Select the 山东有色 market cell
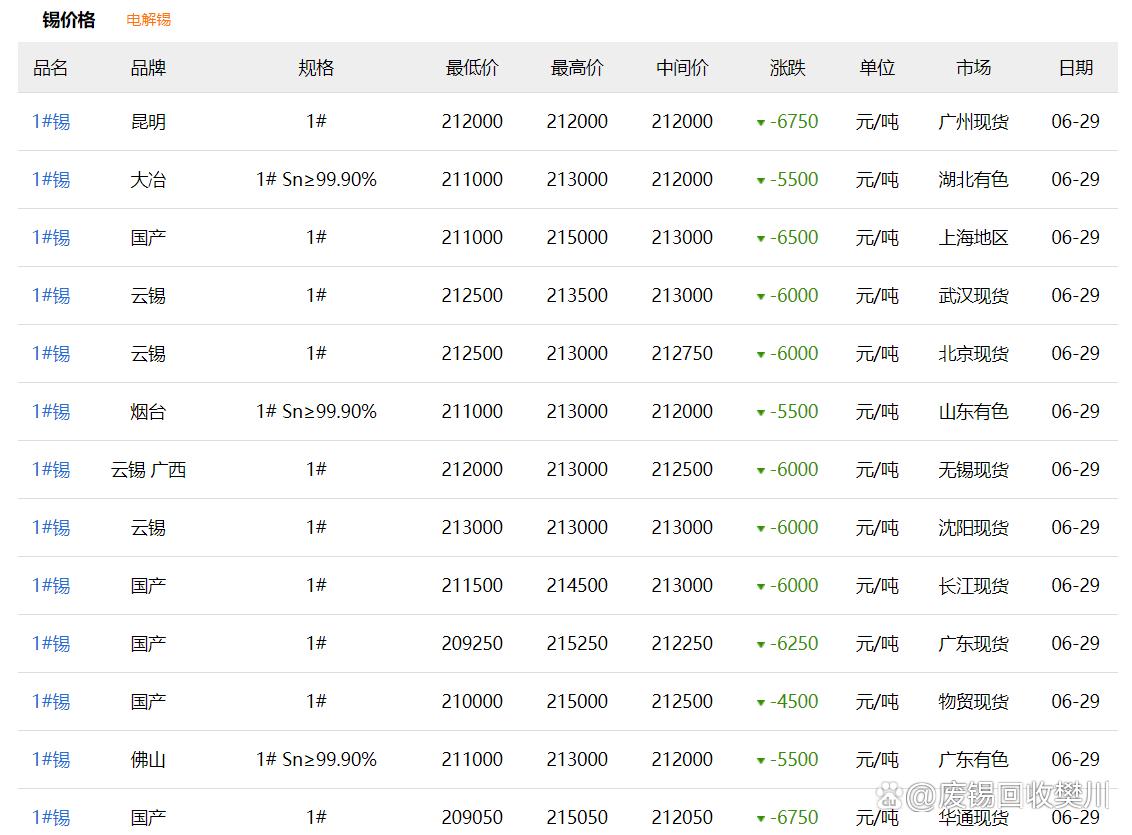The width and height of the screenshot is (1132, 835). pyautogui.click(x=973, y=411)
